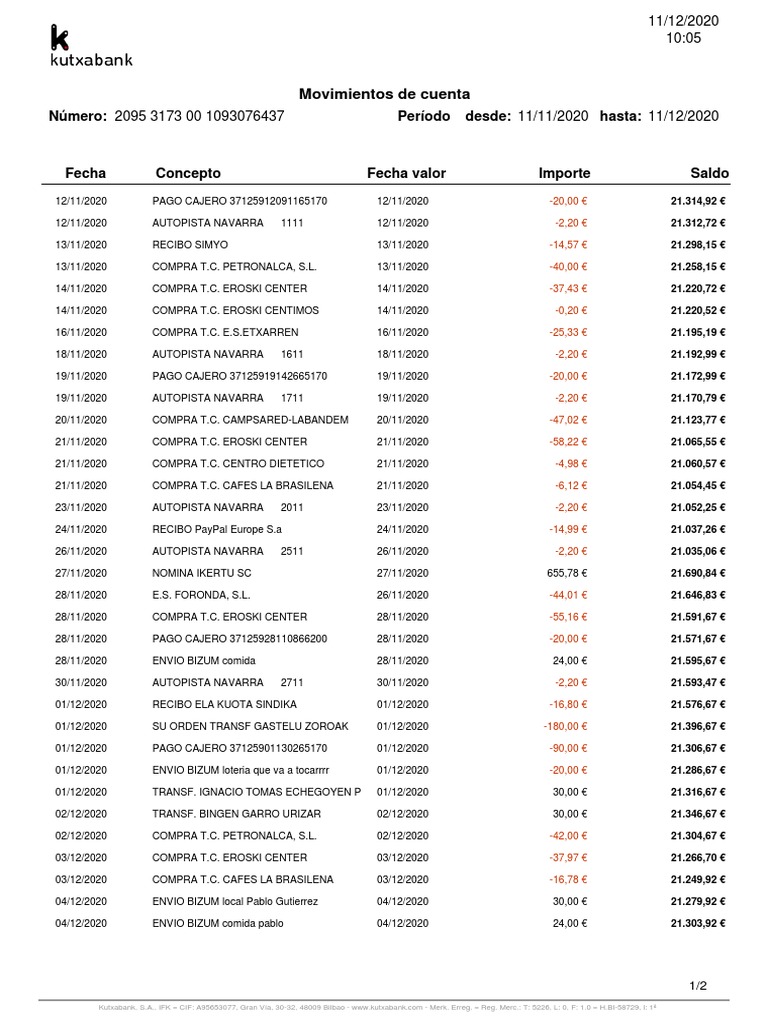Select the Importe column header

564,173
